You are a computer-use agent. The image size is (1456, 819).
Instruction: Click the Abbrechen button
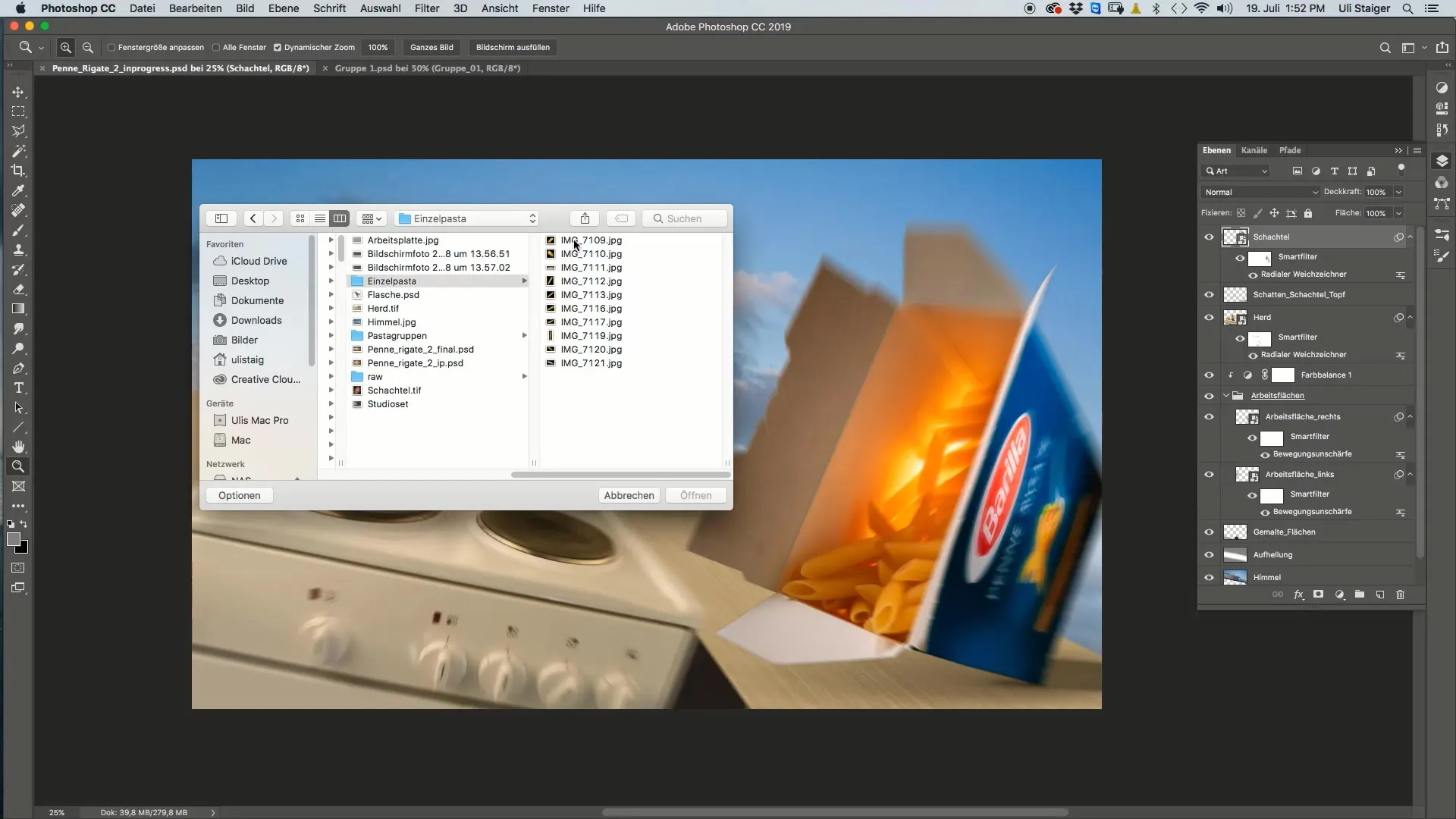(x=629, y=495)
